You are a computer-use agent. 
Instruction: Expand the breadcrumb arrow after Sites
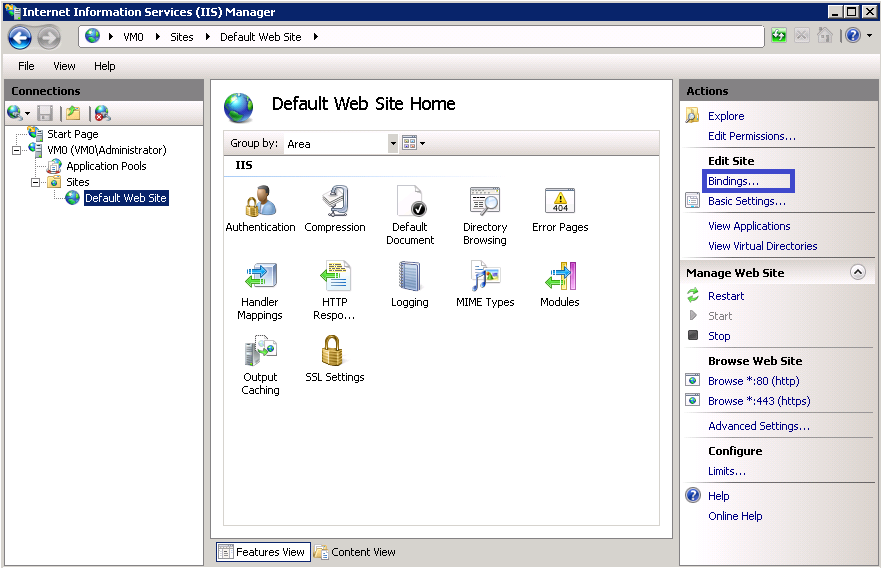pos(208,37)
